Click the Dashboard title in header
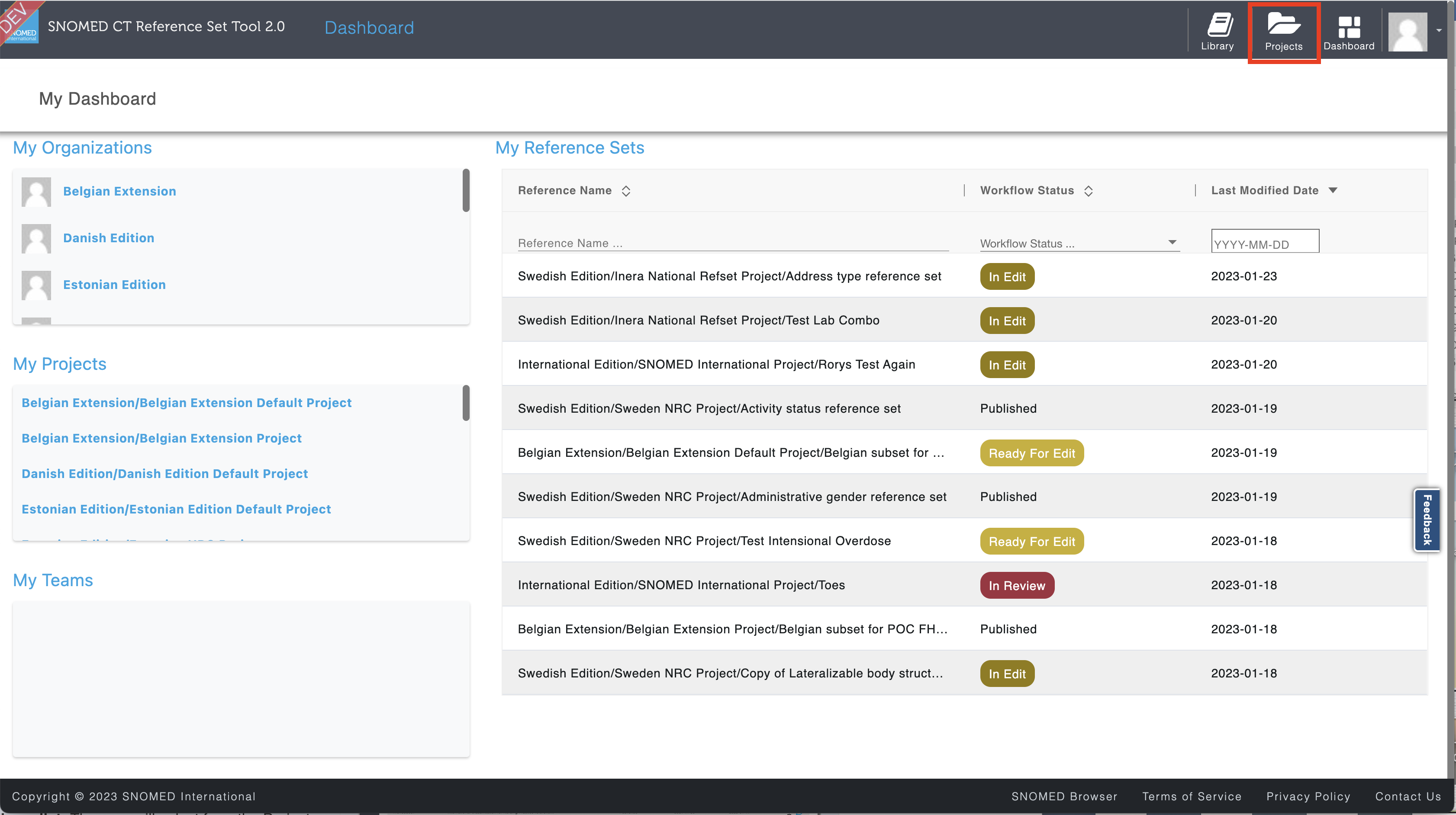This screenshot has height=815, width=1456. 369,28
